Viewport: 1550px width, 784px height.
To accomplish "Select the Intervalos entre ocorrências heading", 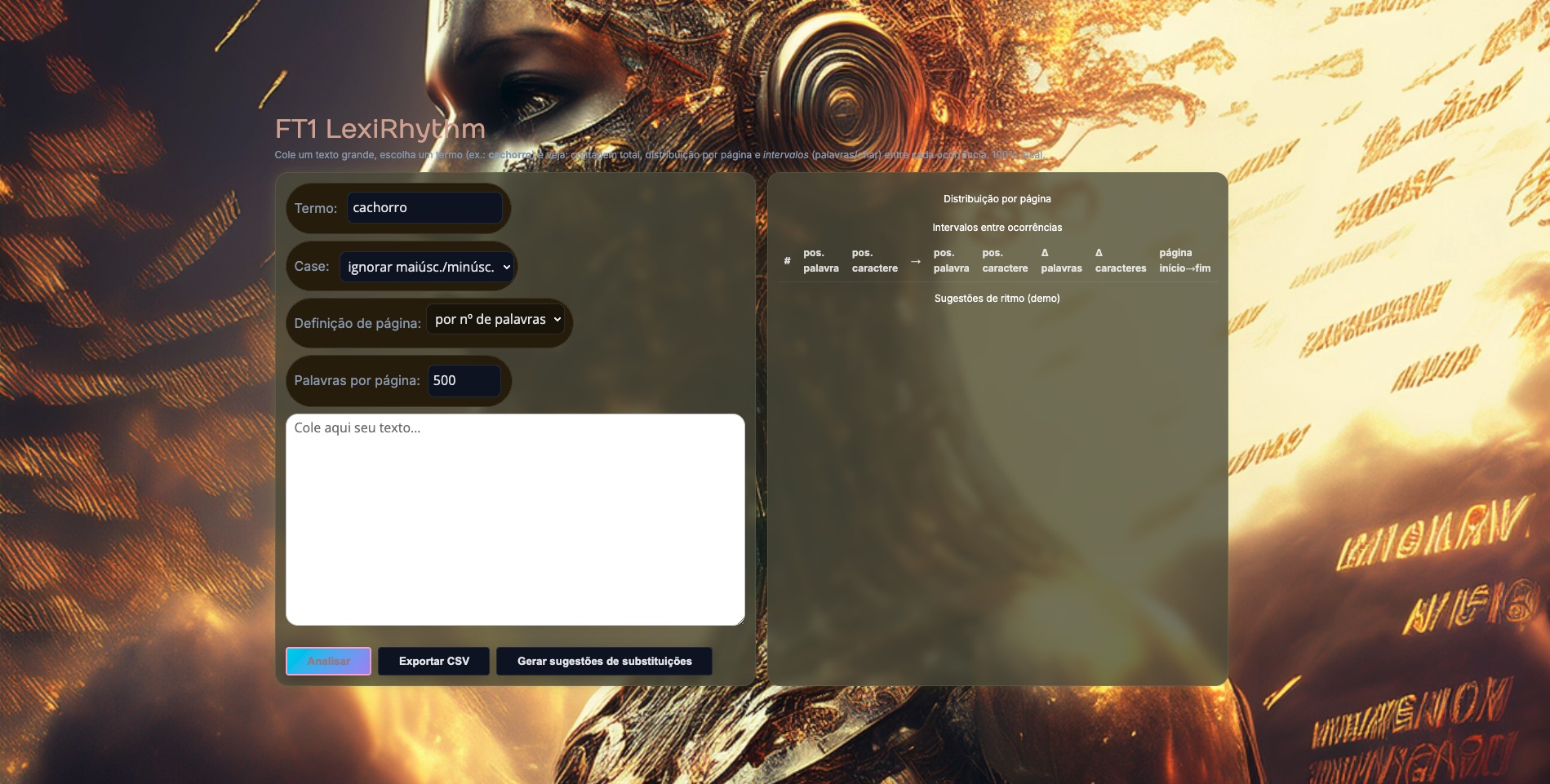I will point(997,228).
